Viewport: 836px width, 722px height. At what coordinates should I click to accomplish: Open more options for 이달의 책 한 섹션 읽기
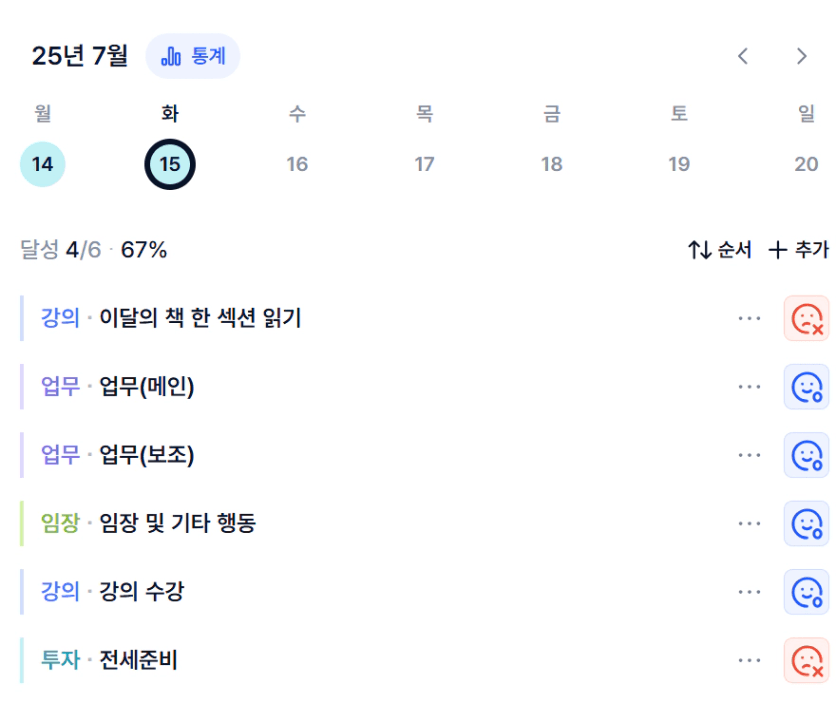(x=749, y=318)
